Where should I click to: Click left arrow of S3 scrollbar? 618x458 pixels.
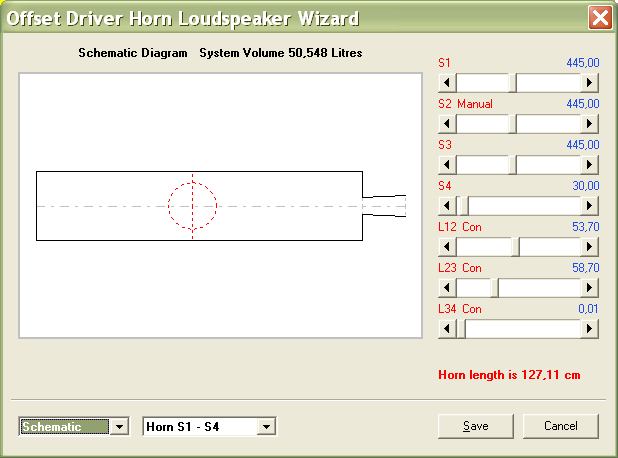(x=447, y=165)
